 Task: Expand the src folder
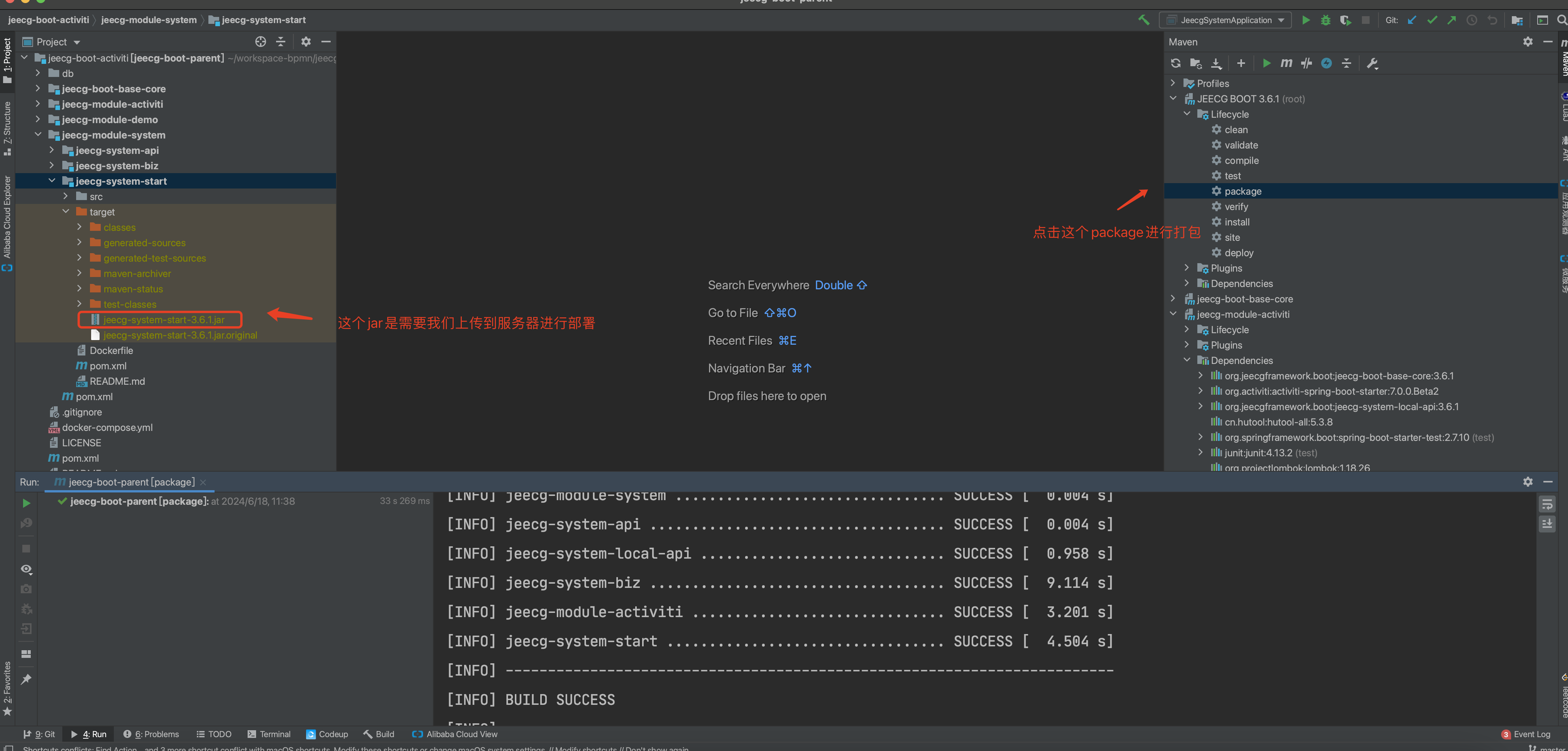click(66, 196)
